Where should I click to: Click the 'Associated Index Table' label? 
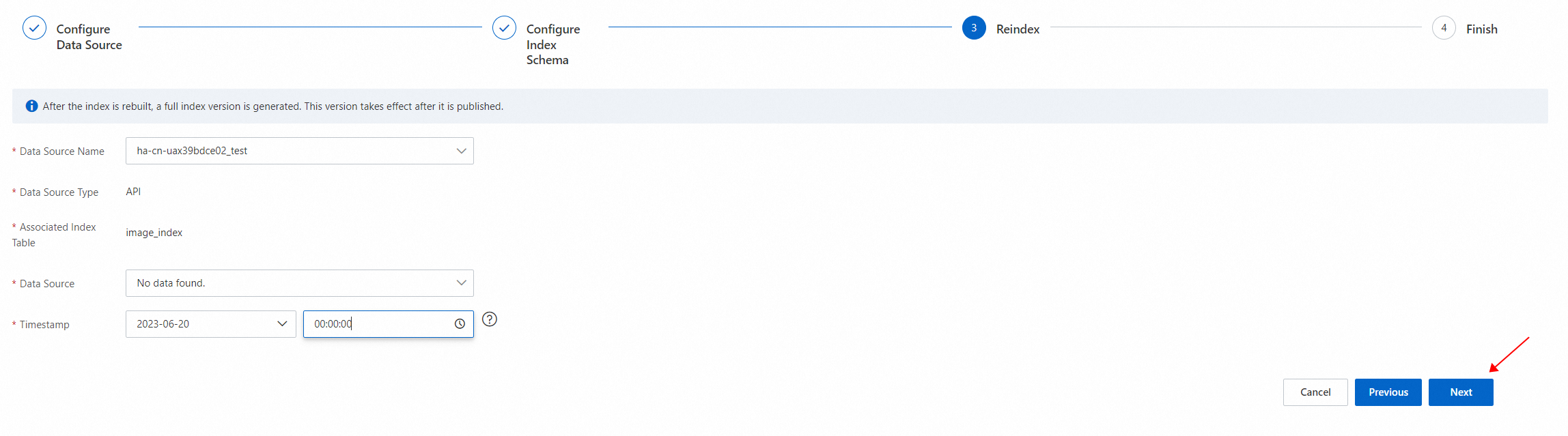point(54,235)
